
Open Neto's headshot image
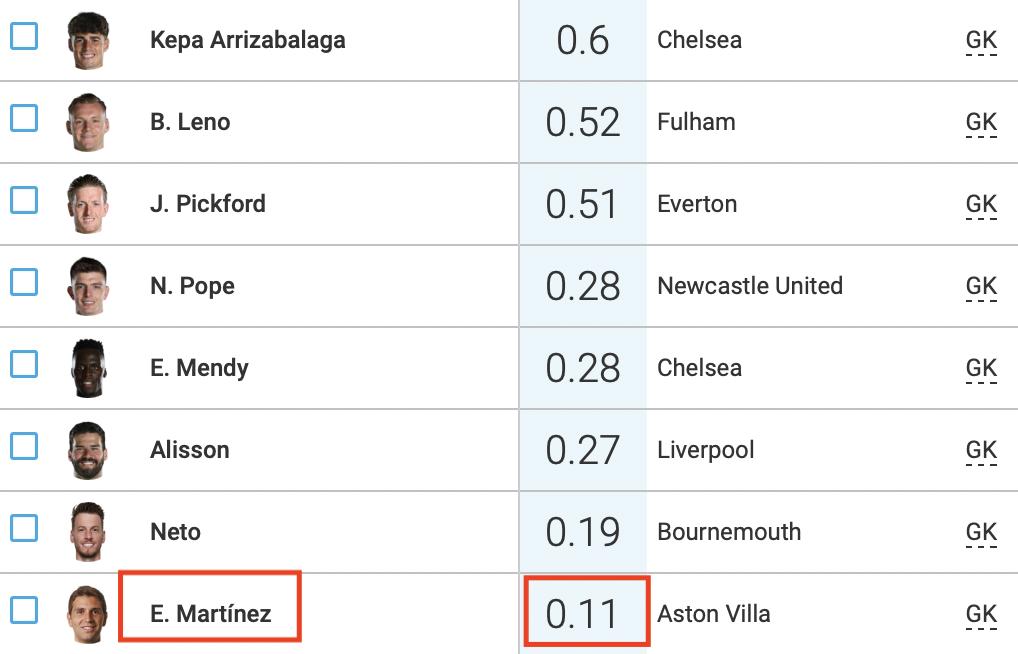click(88, 533)
